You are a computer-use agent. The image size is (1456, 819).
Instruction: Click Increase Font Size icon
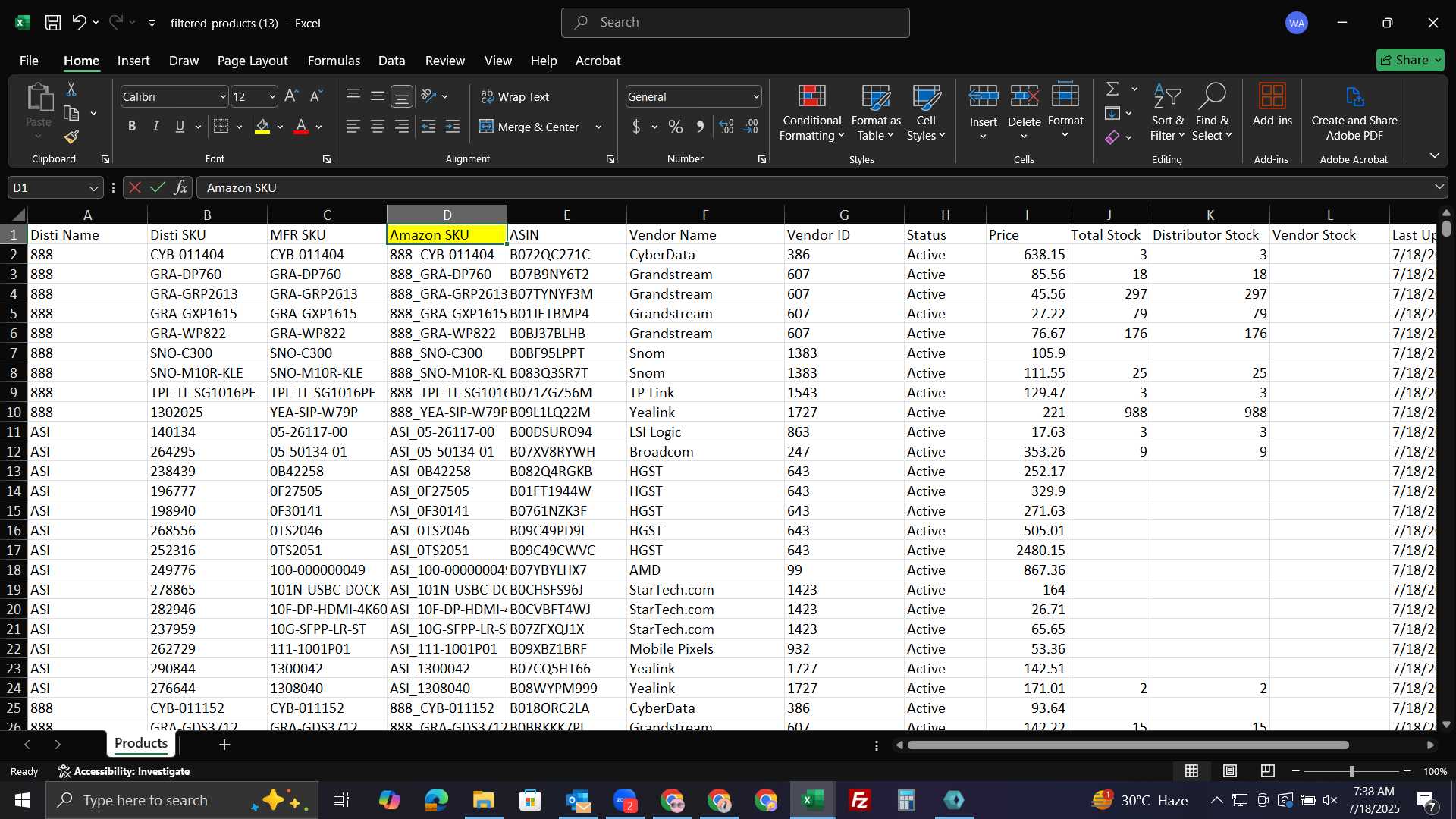pos(291,96)
